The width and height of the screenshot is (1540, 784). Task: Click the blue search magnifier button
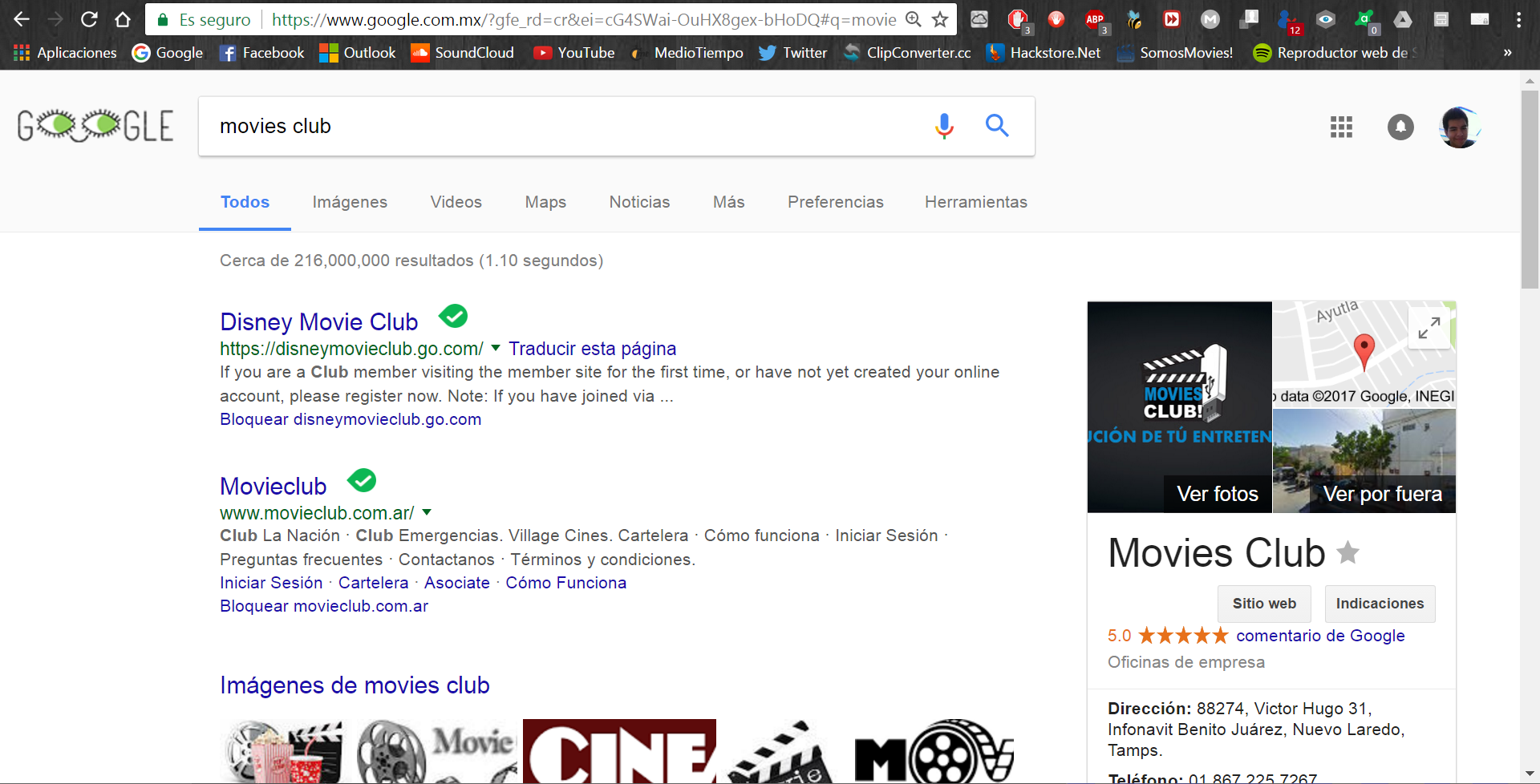[997, 125]
